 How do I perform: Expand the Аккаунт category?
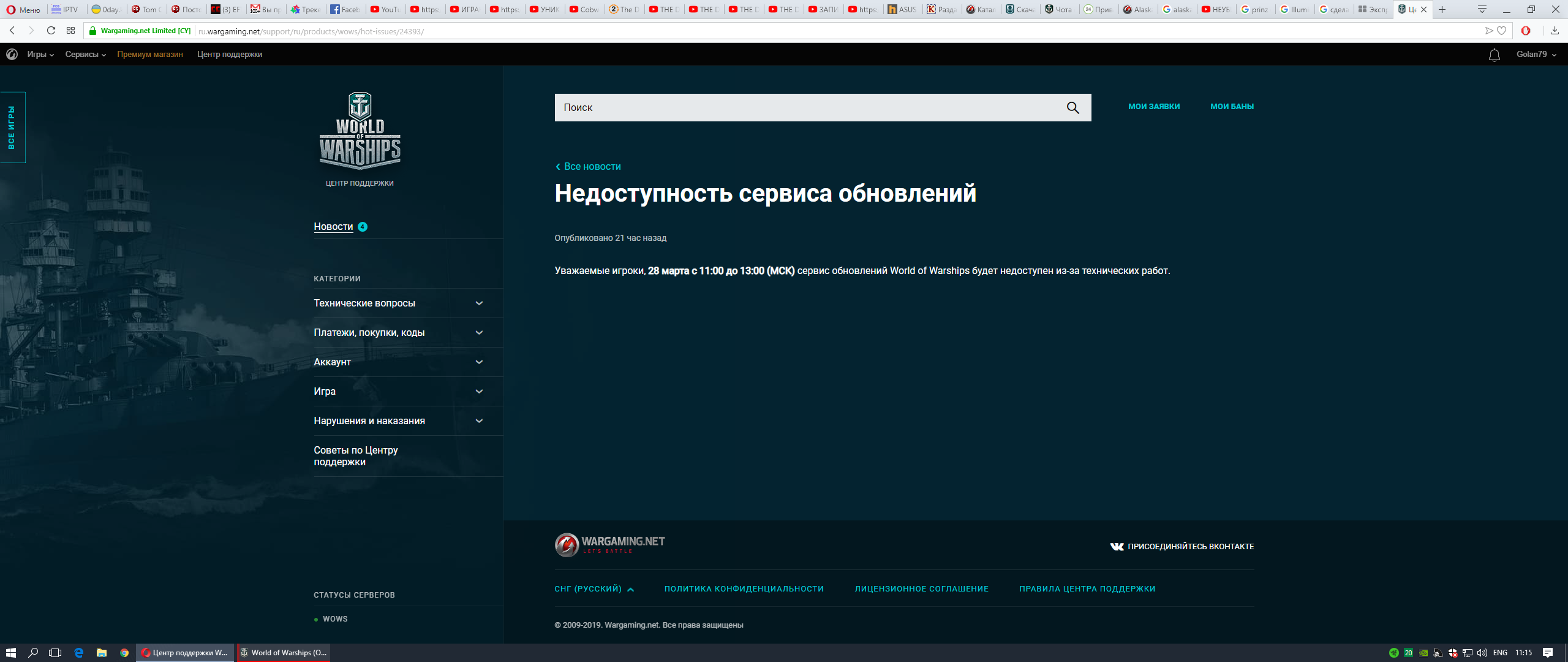tap(408, 362)
